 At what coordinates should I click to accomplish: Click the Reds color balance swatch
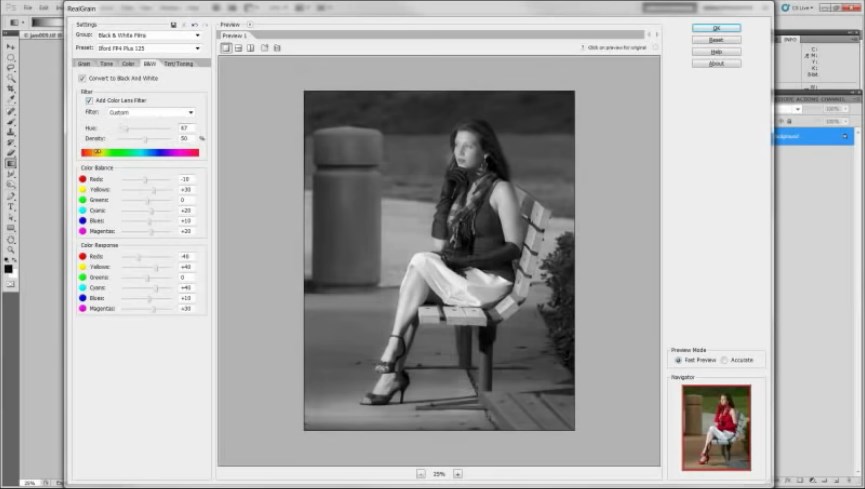click(x=83, y=179)
